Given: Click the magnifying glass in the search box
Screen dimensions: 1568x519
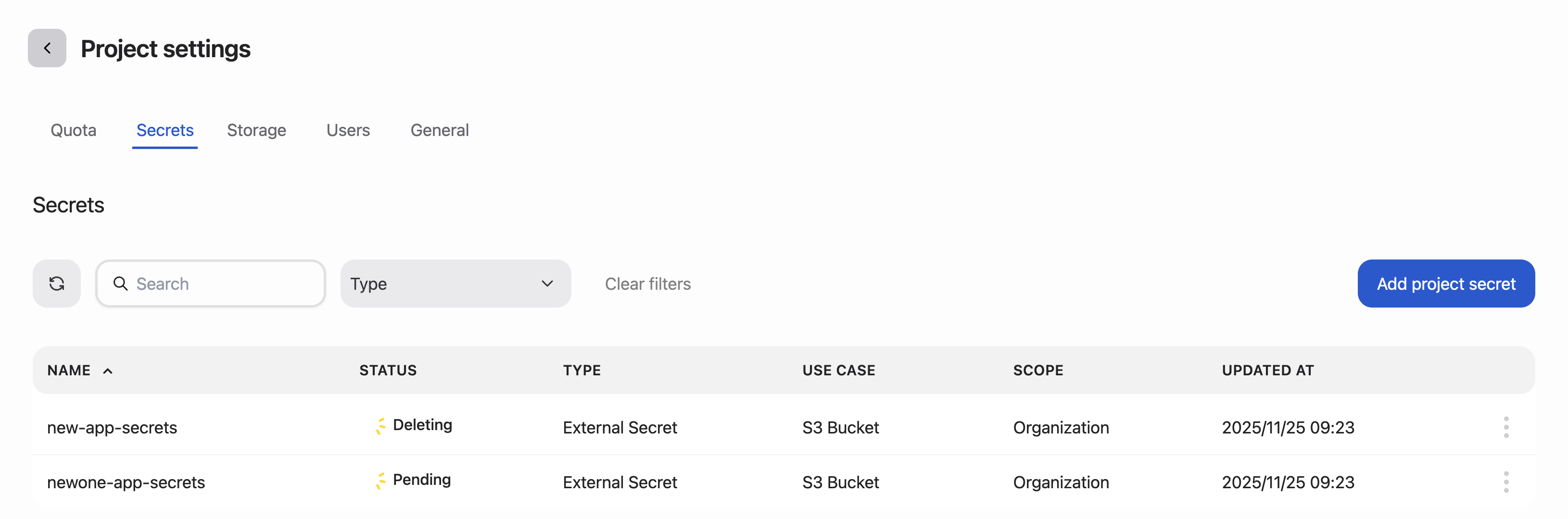Looking at the screenshot, I should click(x=120, y=284).
